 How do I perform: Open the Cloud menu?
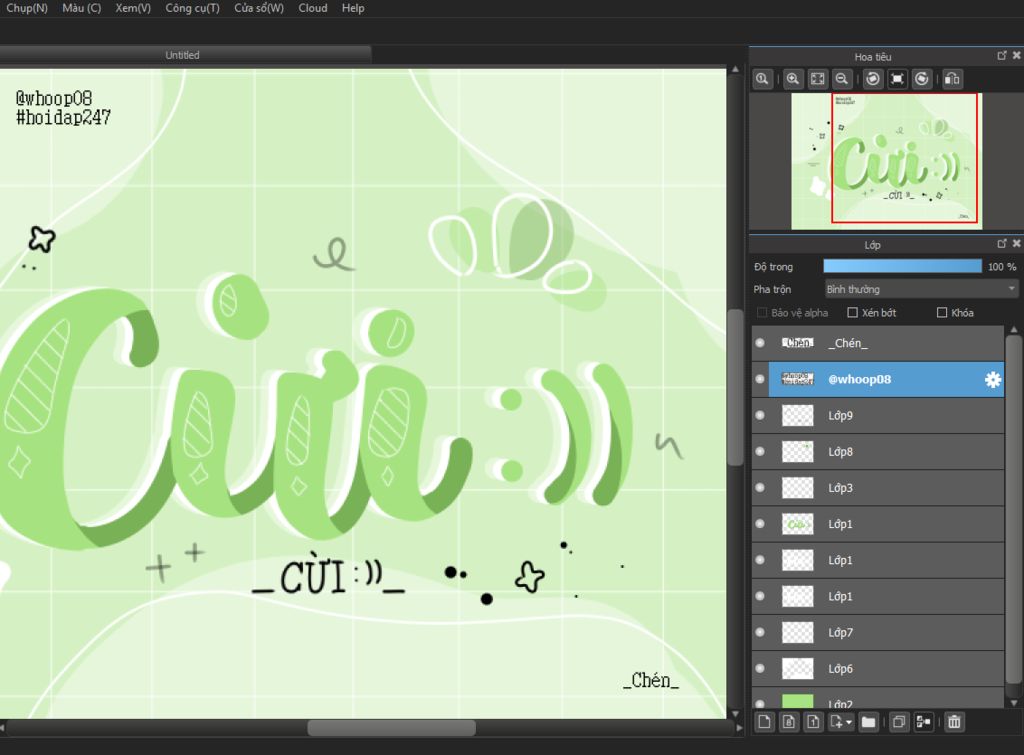coord(313,8)
